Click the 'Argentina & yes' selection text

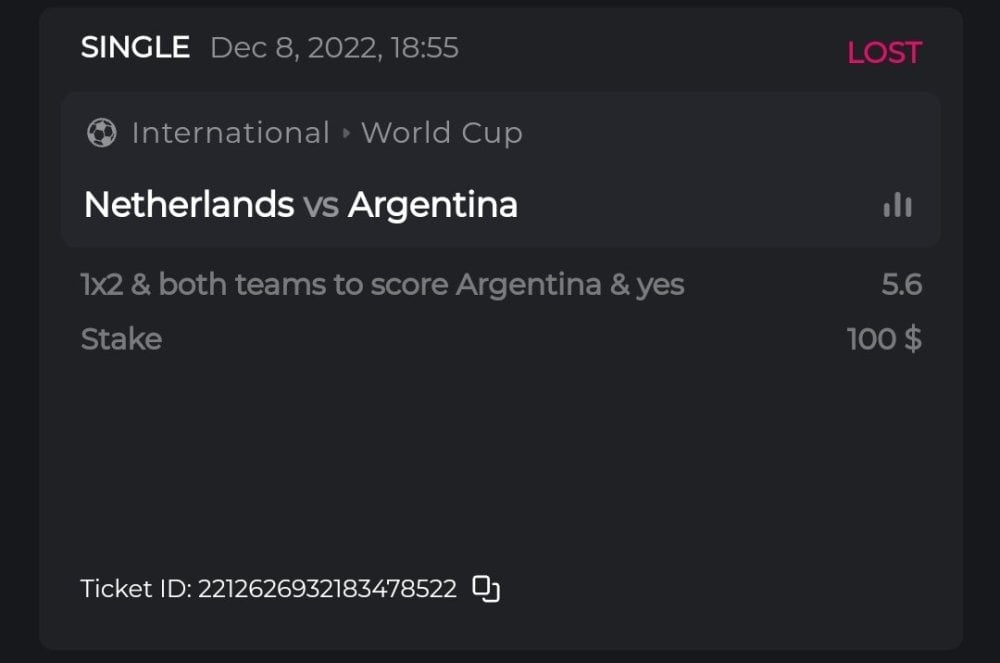[x=570, y=285]
